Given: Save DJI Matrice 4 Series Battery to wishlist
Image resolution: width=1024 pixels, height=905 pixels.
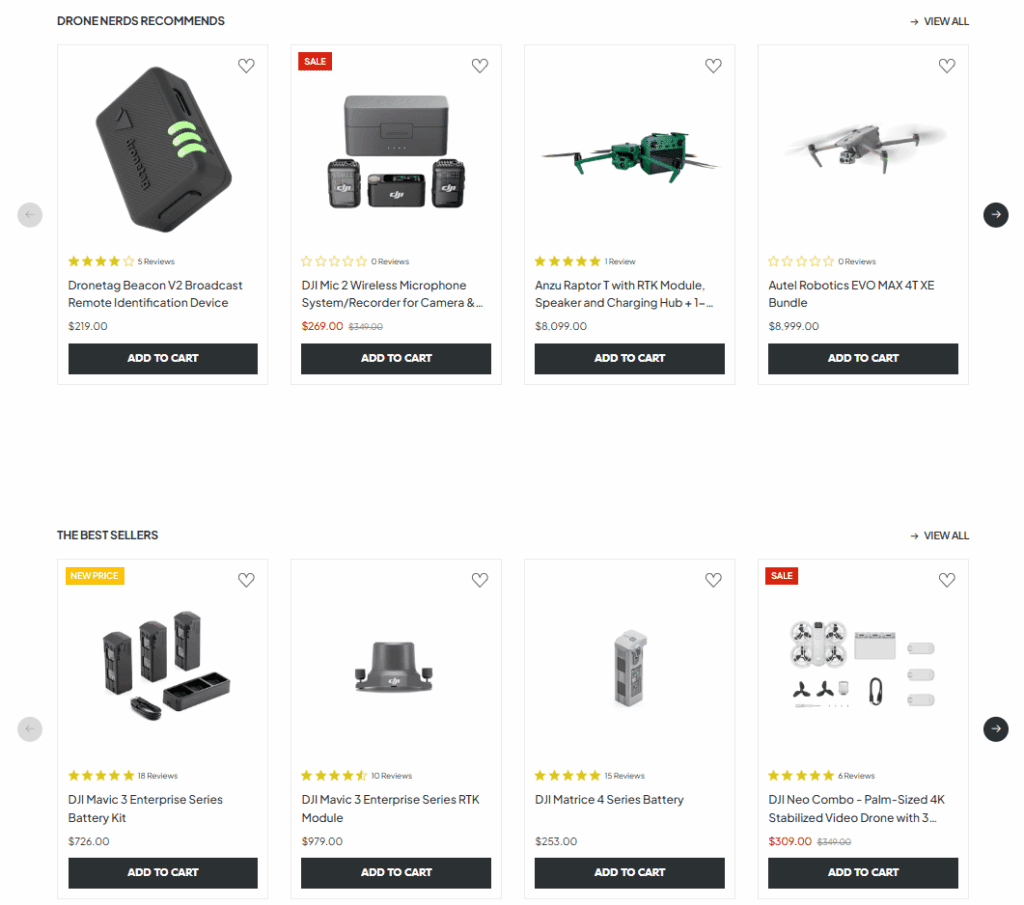Looking at the screenshot, I should tap(713, 580).
